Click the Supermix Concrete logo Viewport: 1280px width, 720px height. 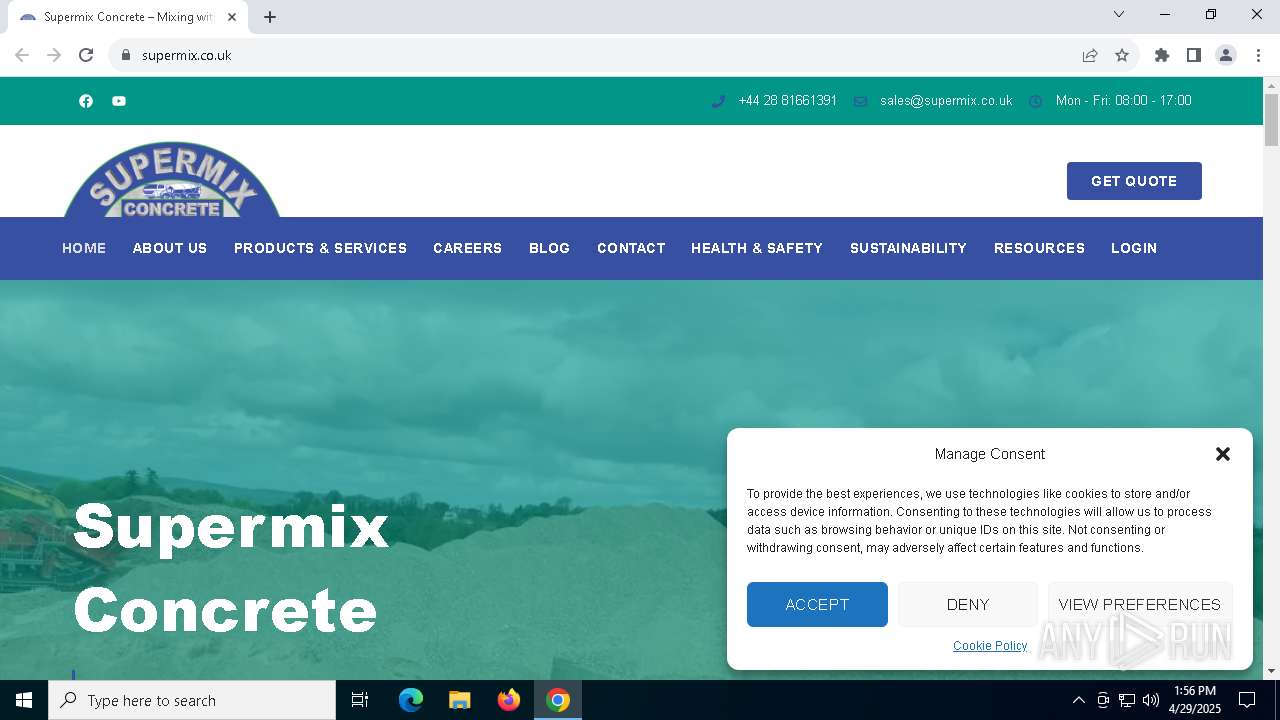click(172, 180)
